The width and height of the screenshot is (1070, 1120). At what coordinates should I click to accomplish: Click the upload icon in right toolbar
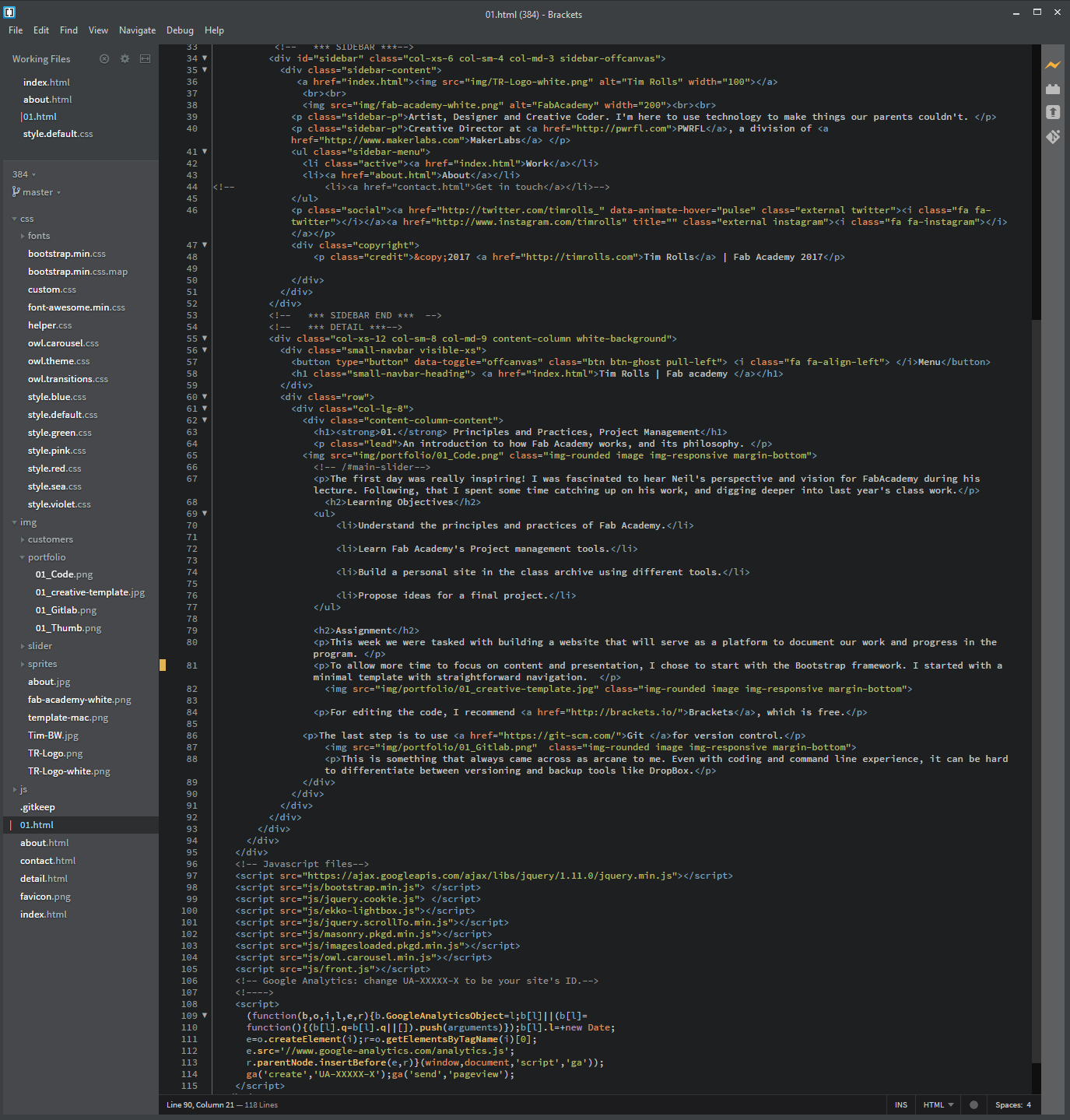click(x=1053, y=112)
